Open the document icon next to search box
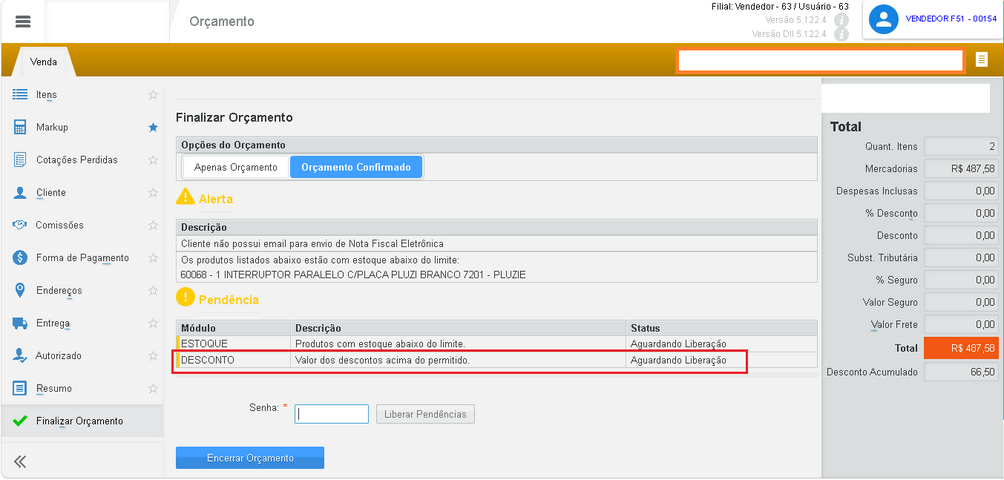Viewport: 1004px width, 480px height. tap(981, 60)
